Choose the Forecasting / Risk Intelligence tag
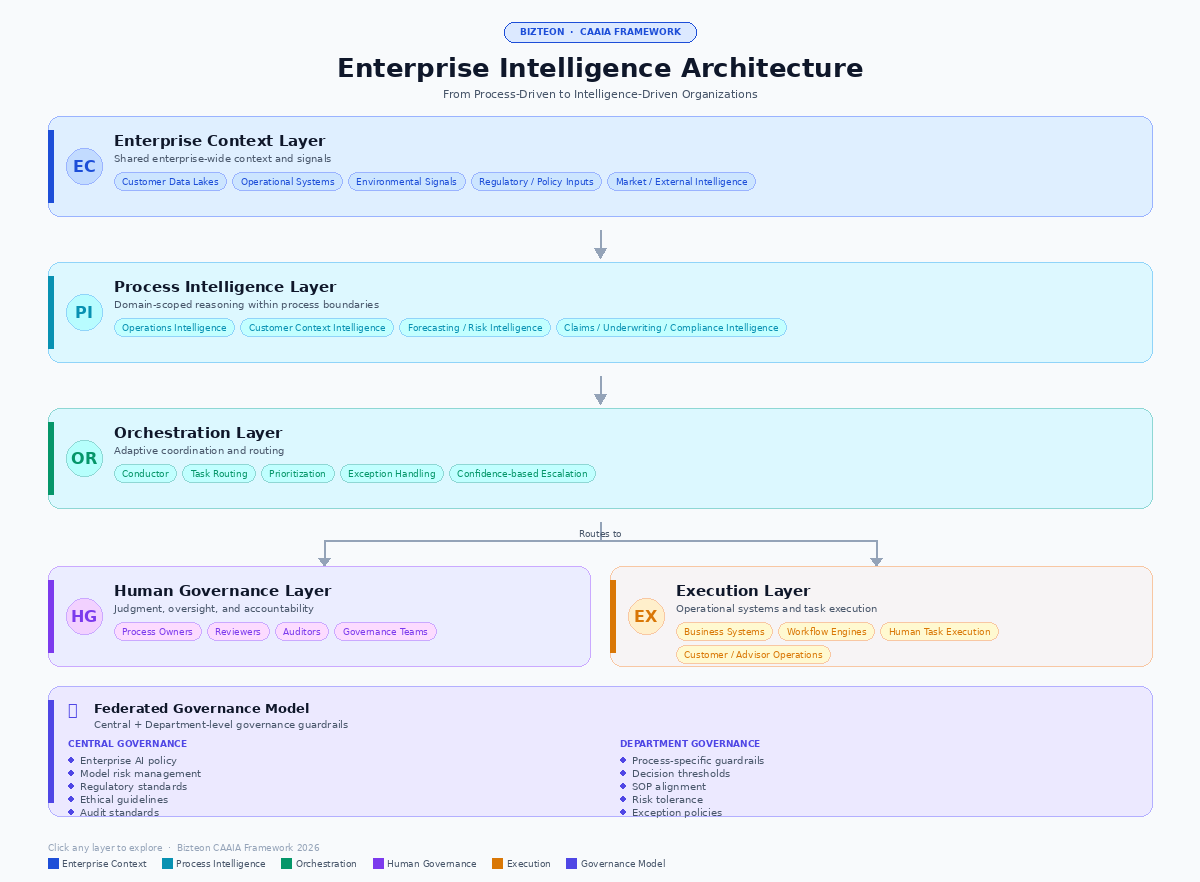This screenshot has width=1200, height=882. point(475,328)
